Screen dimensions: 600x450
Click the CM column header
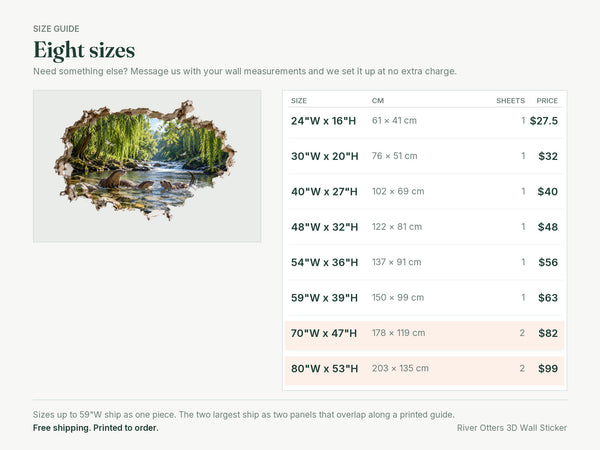(378, 101)
